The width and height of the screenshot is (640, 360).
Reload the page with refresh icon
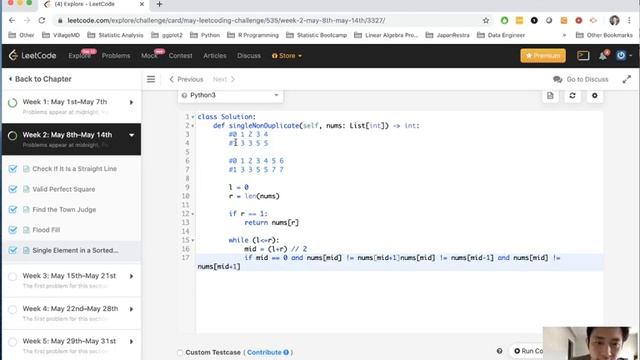42,20
